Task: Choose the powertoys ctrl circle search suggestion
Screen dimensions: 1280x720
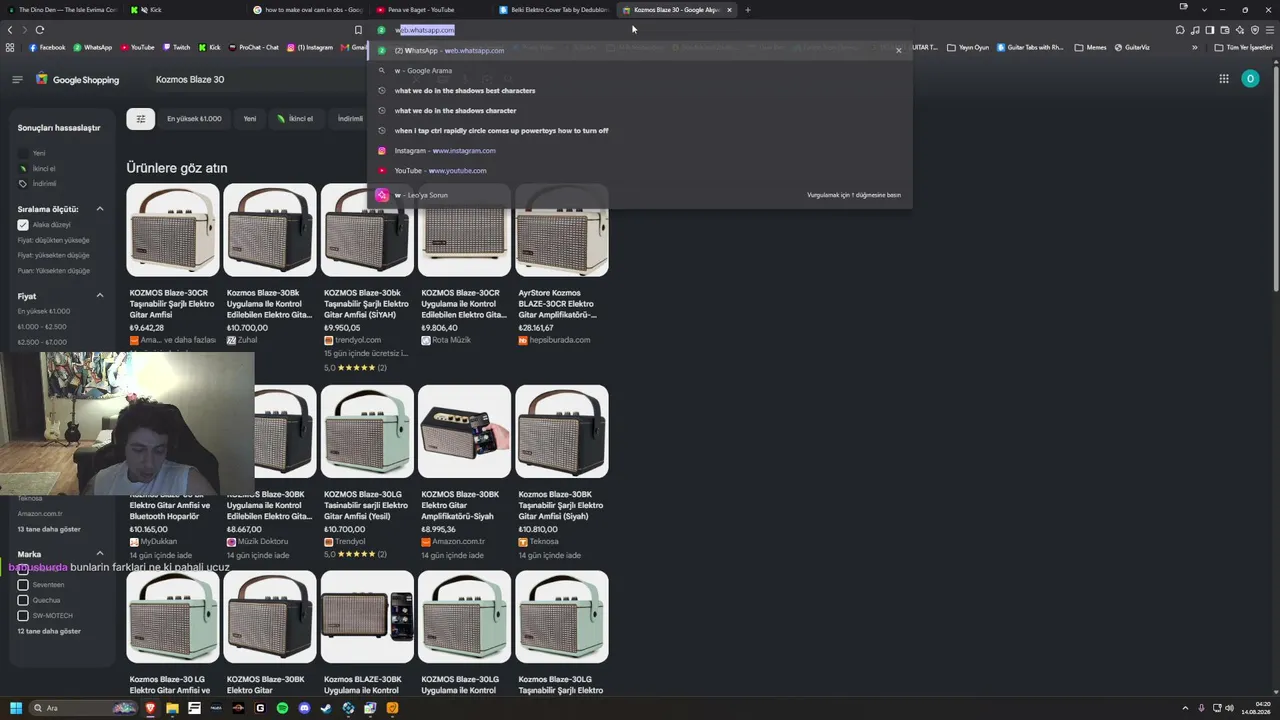Action: pos(640,131)
